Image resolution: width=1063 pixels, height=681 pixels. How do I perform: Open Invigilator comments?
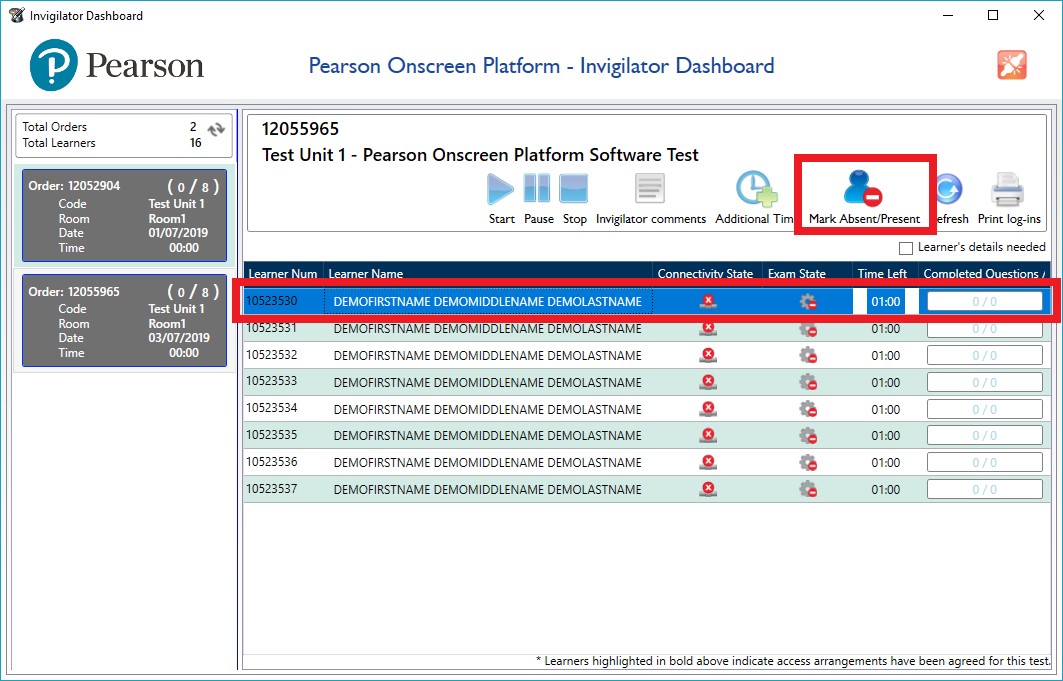(650, 190)
